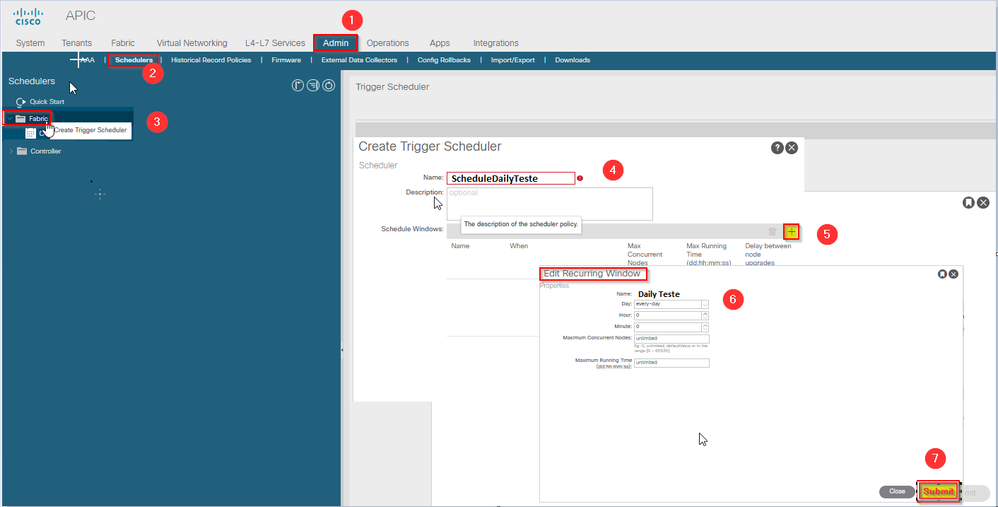Viewport: 998px width, 507px height.
Task: Click the Delay between node upgrades header
Action: point(768,254)
